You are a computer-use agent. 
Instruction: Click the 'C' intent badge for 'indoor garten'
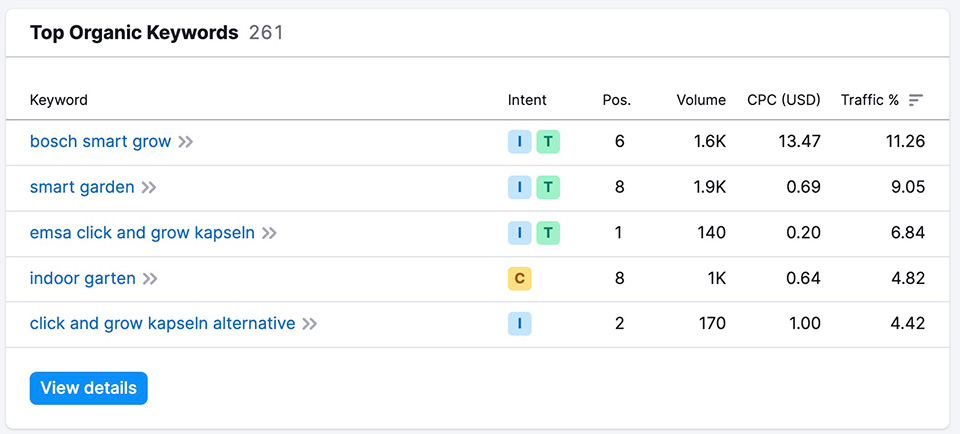pyautogui.click(x=520, y=279)
